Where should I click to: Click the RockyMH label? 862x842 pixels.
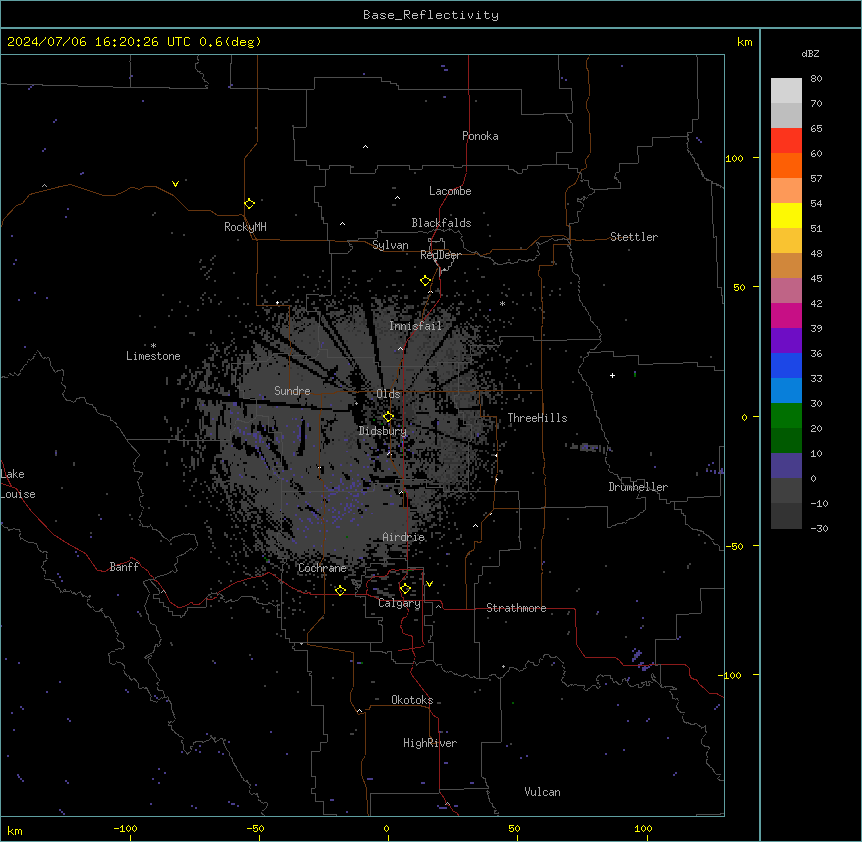click(245, 227)
